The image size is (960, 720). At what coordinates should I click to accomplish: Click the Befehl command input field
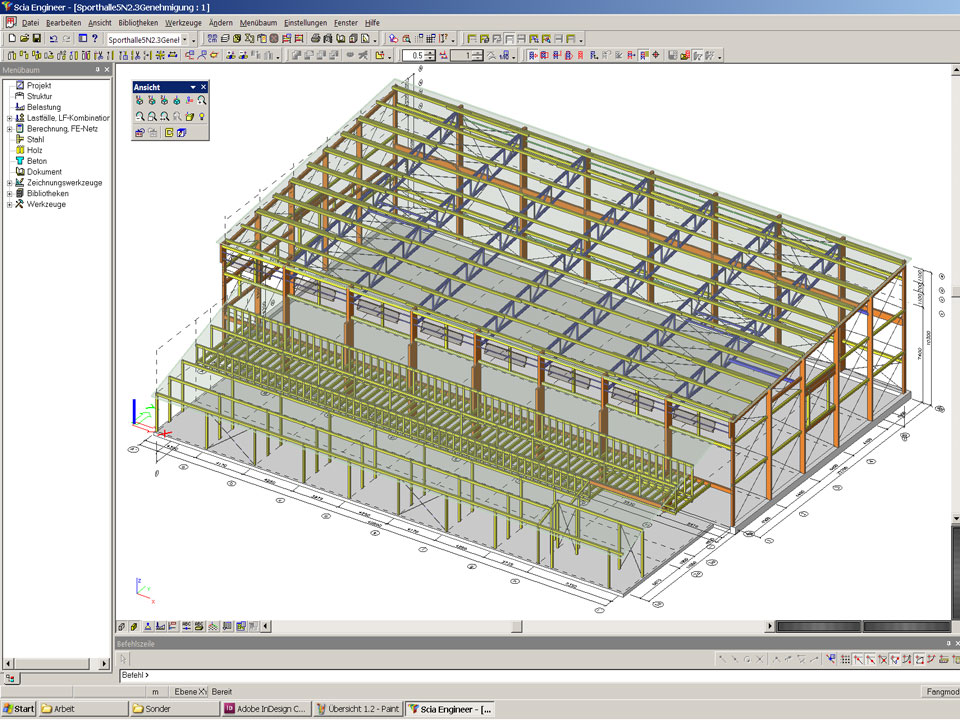point(500,676)
